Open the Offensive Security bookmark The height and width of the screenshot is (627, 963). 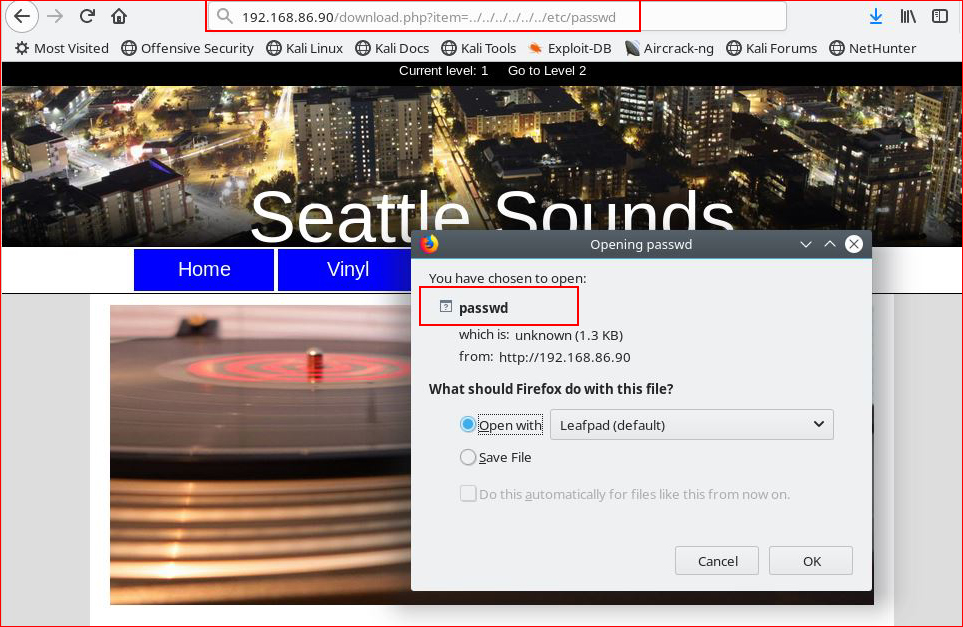pos(187,48)
